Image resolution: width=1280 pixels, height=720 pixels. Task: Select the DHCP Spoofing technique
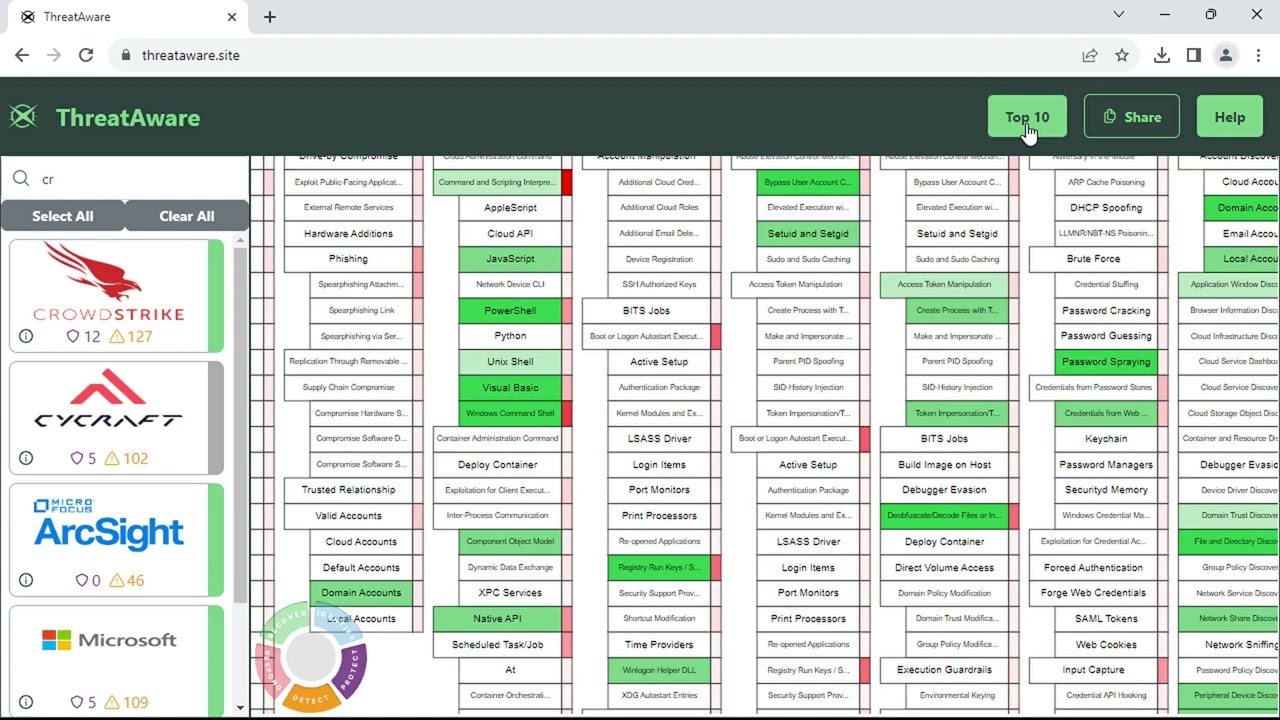click(1106, 207)
